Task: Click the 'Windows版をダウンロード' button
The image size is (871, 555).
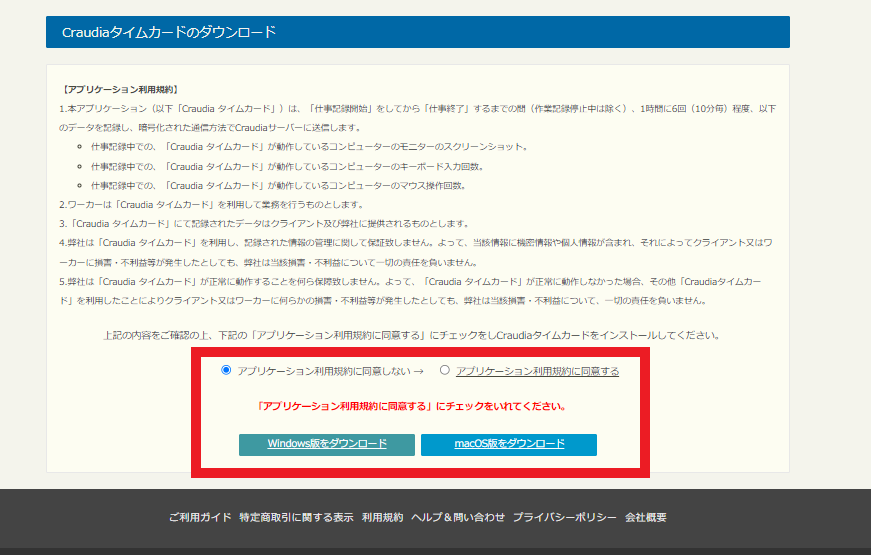Action: click(327, 444)
